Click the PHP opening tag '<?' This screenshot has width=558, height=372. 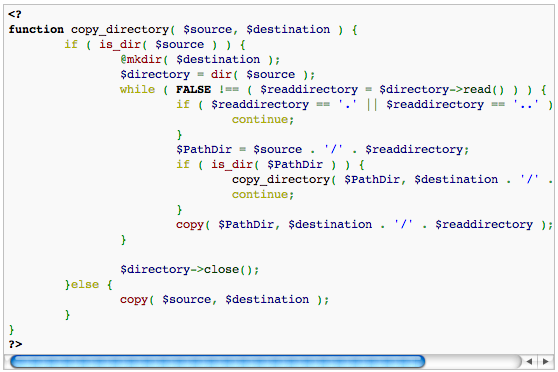(15, 14)
